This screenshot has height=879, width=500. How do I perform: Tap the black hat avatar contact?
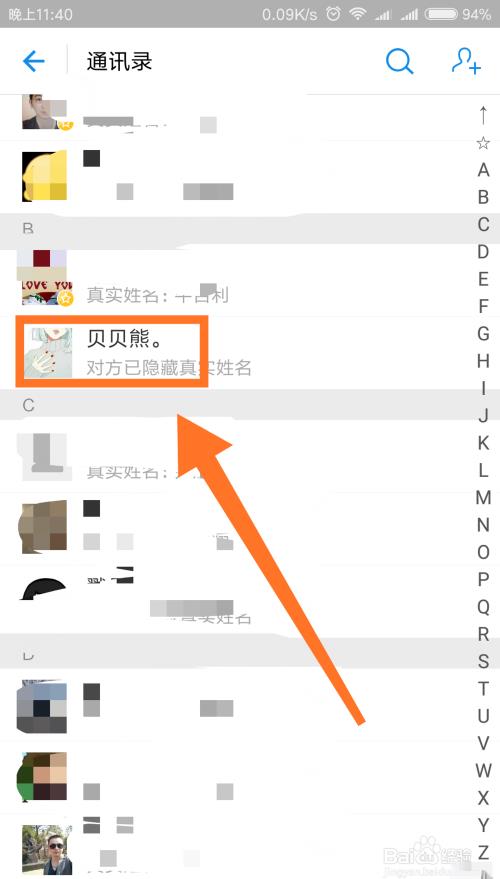(x=44, y=590)
